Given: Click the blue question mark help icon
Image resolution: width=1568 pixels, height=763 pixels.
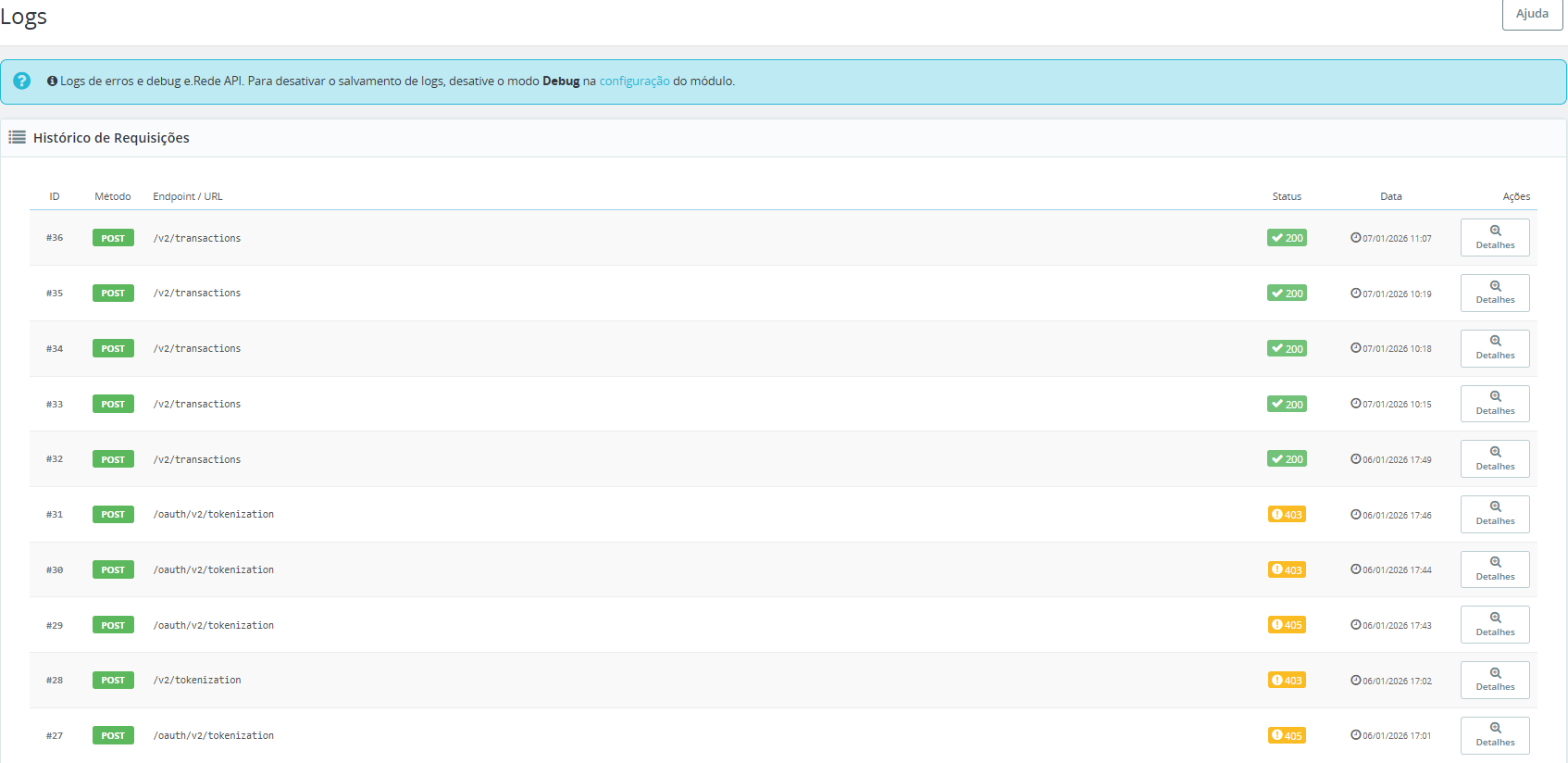Looking at the screenshot, I should [x=22, y=81].
